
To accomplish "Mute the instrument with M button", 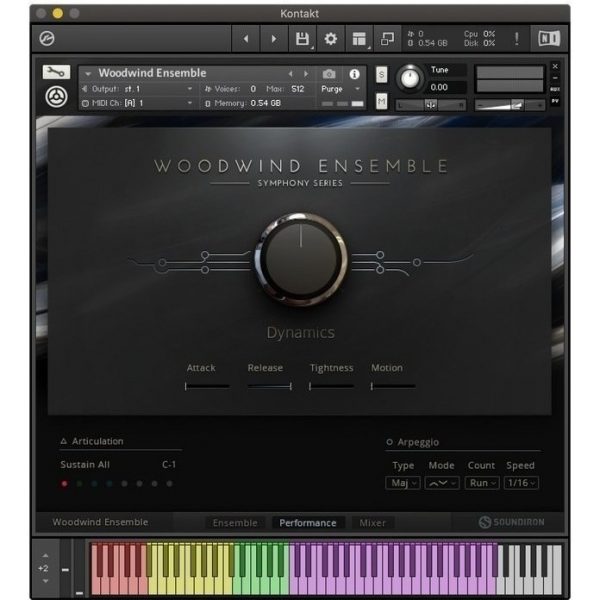I will (x=382, y=101).
